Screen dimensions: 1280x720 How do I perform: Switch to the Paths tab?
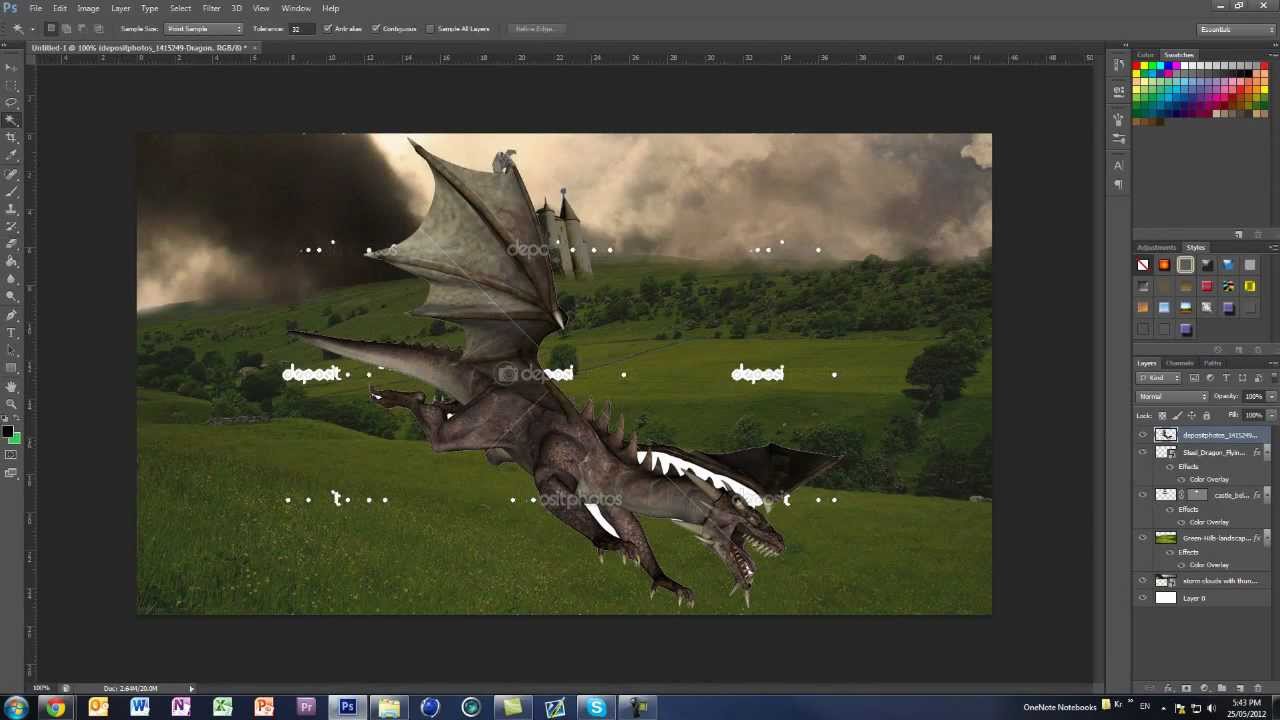coord(1212,363)
